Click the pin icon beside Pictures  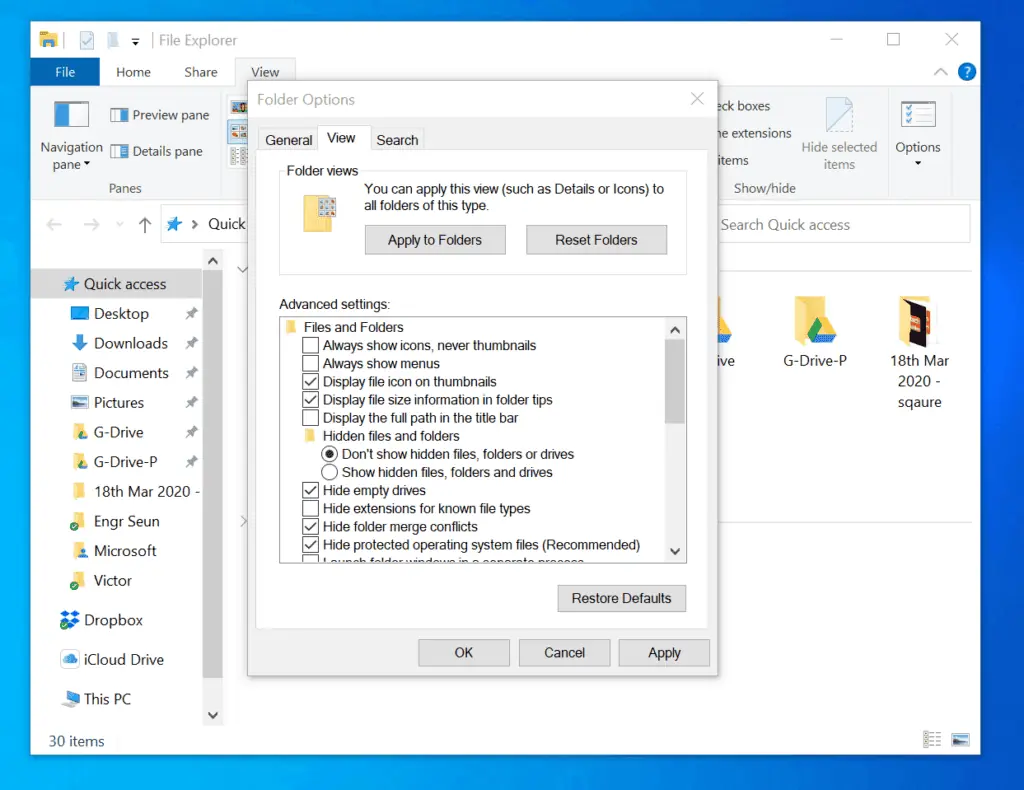click(x=191, y=403)
